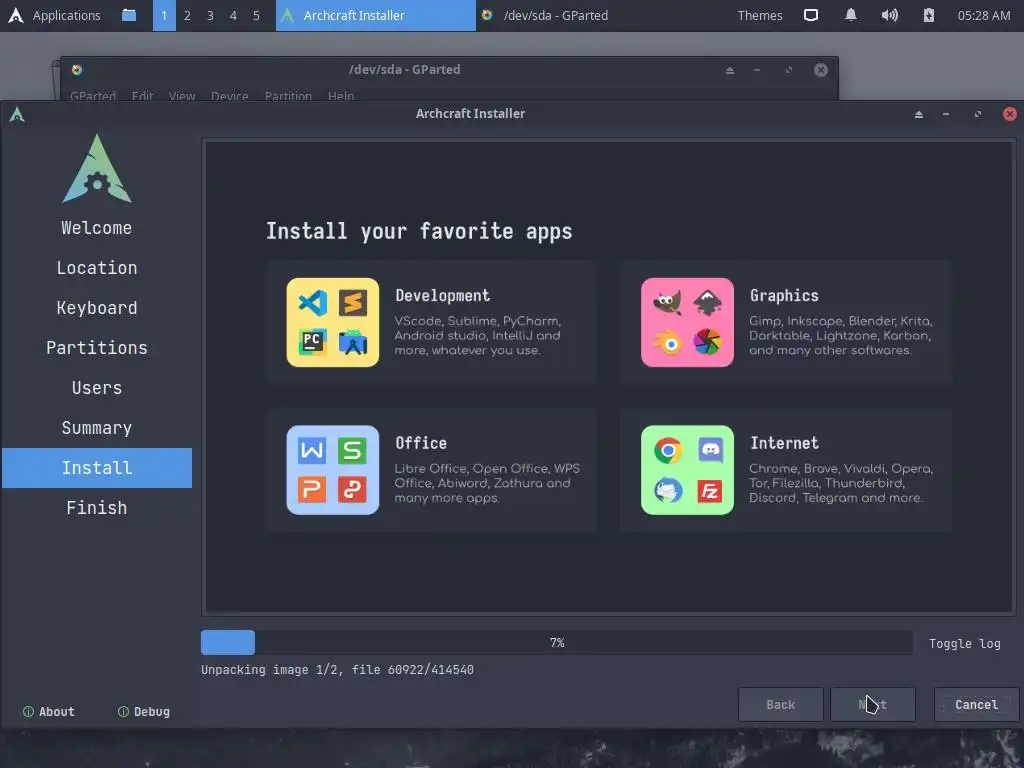Select the Keyboard step in the sidebar

97,308
